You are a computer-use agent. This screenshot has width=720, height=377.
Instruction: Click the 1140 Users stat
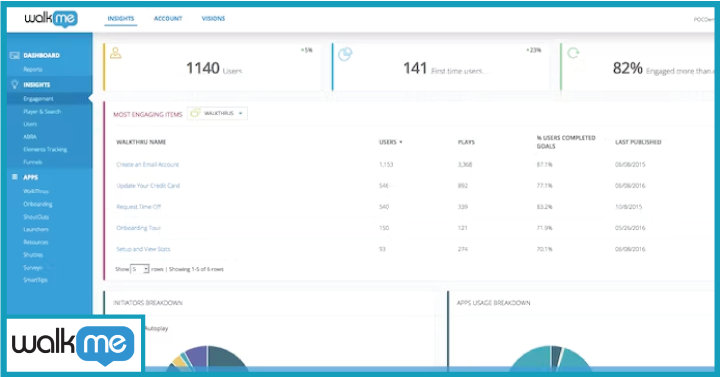click(x=214, y=68)
